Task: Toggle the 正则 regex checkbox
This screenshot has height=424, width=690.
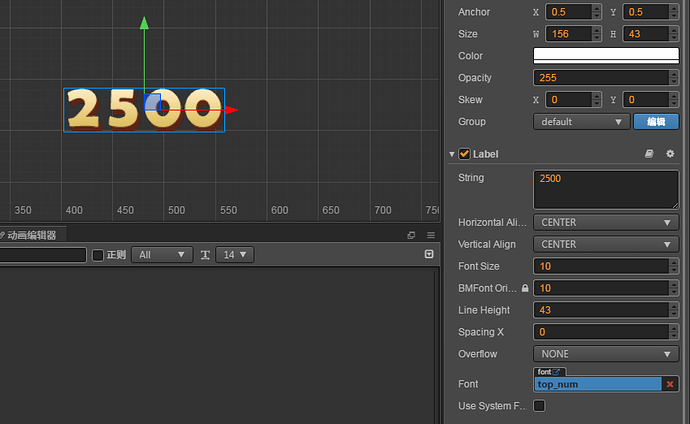Action: [98, 255]
